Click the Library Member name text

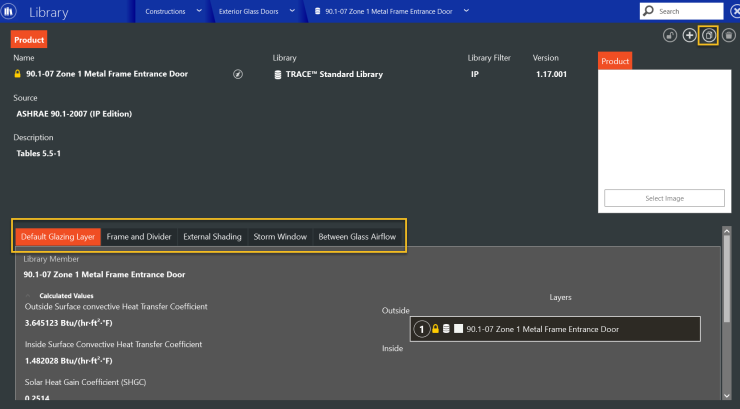[x=104, y=275]
